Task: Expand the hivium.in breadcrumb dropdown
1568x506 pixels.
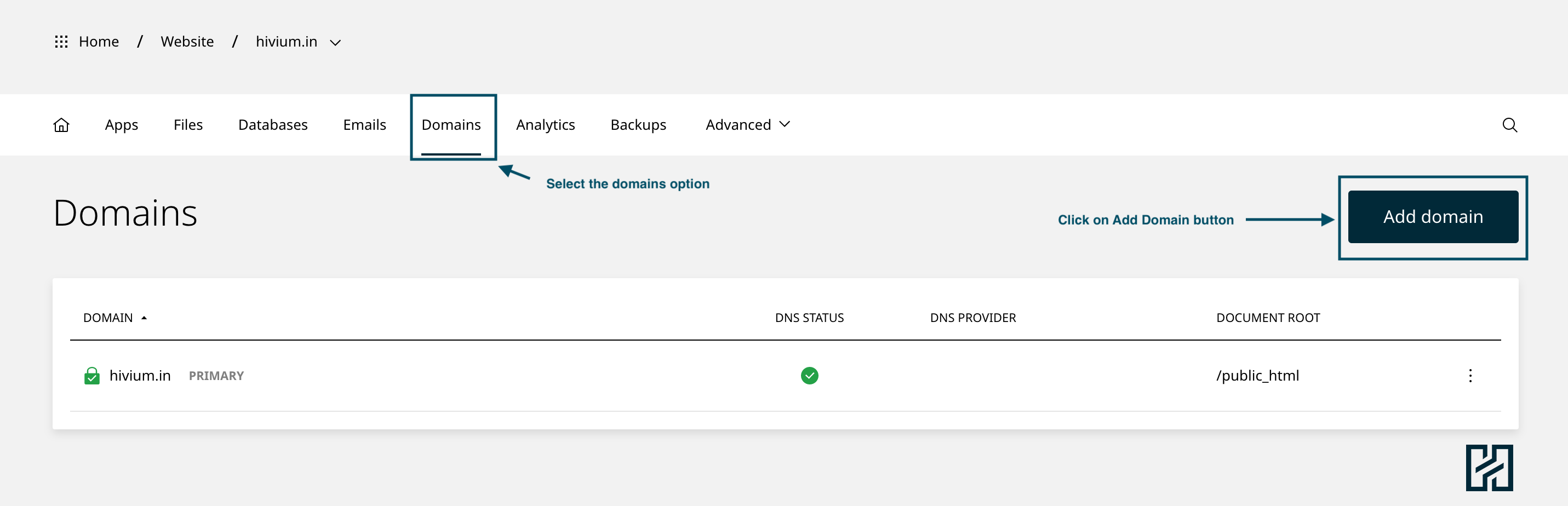Action: [x=335, y=43]
